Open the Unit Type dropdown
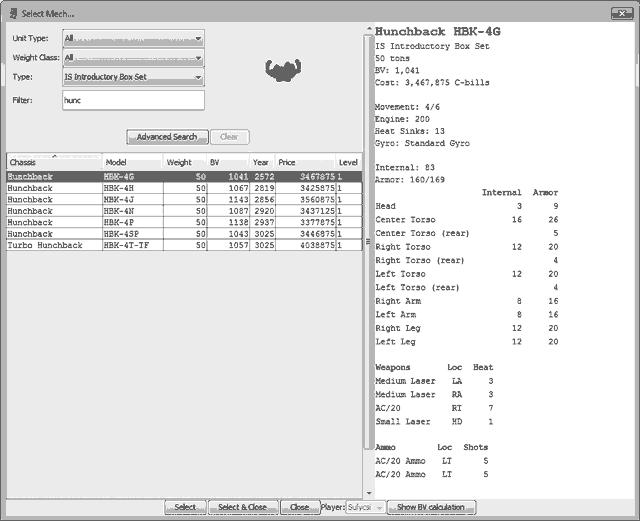640x521 pixels. (133, 38)
